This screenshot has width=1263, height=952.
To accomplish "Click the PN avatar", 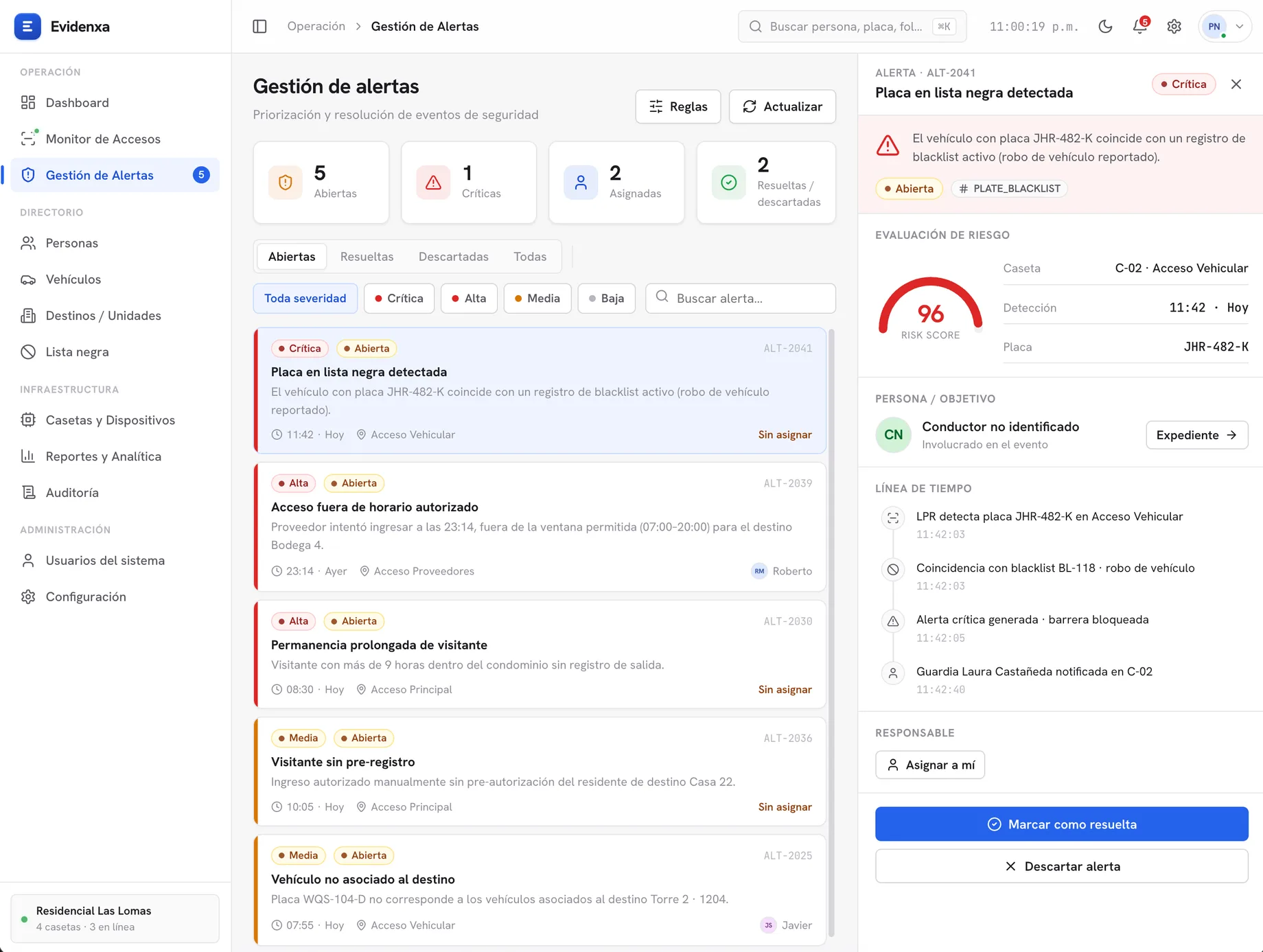I will [1214, 26].
